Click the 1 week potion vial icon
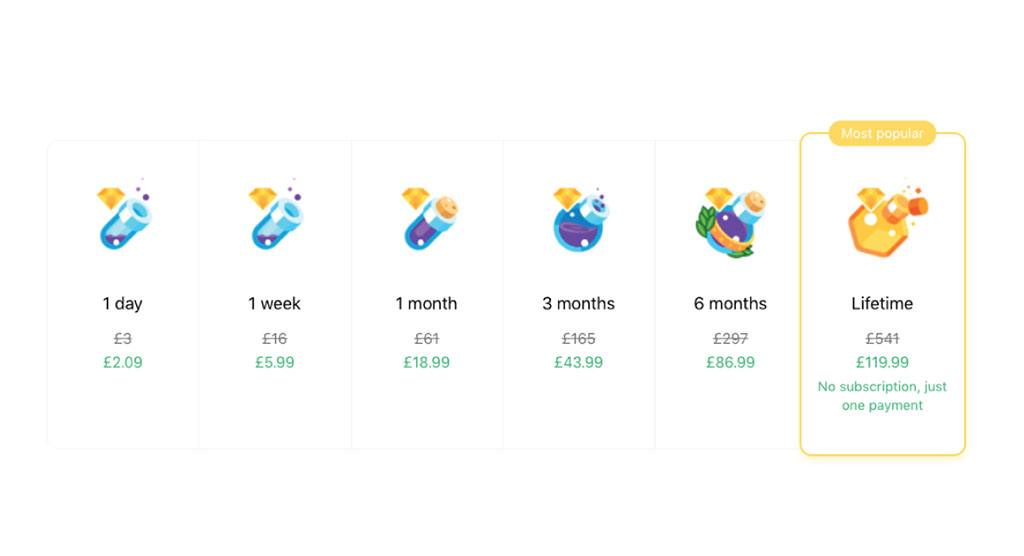 (x=276, y=217)
